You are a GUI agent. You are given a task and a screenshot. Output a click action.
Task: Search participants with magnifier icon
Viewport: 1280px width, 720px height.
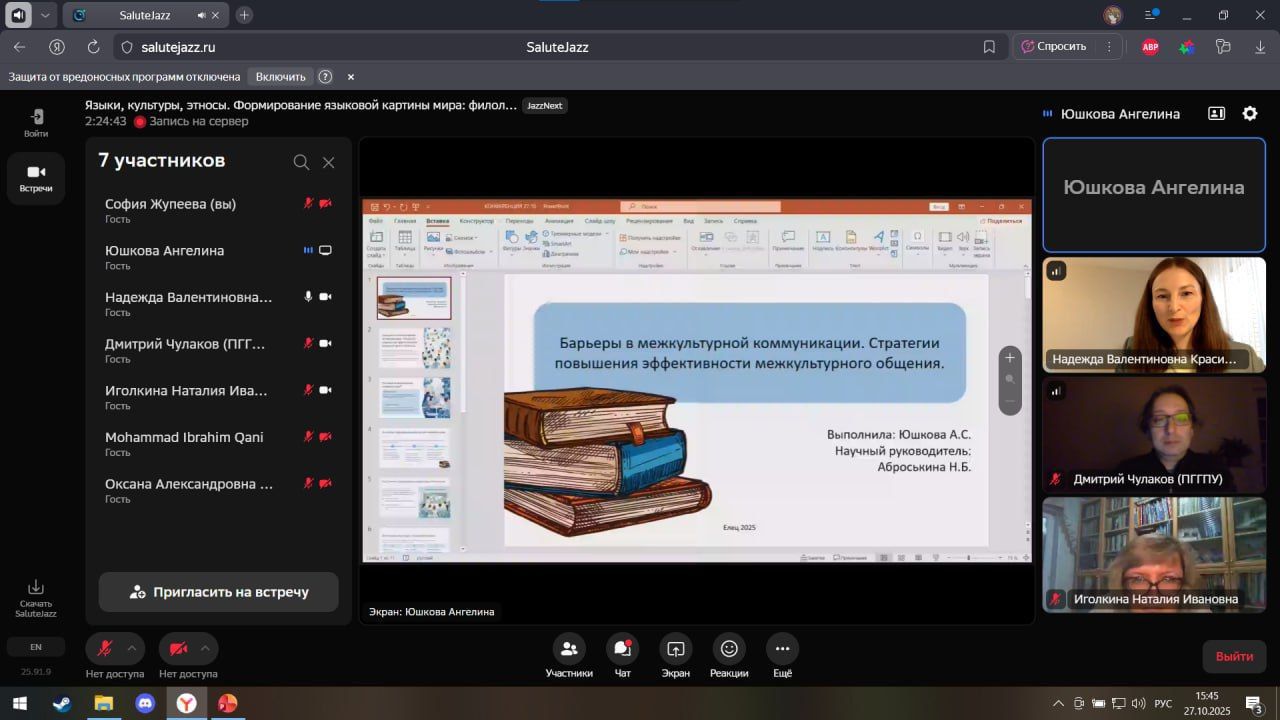coord(301,162)
